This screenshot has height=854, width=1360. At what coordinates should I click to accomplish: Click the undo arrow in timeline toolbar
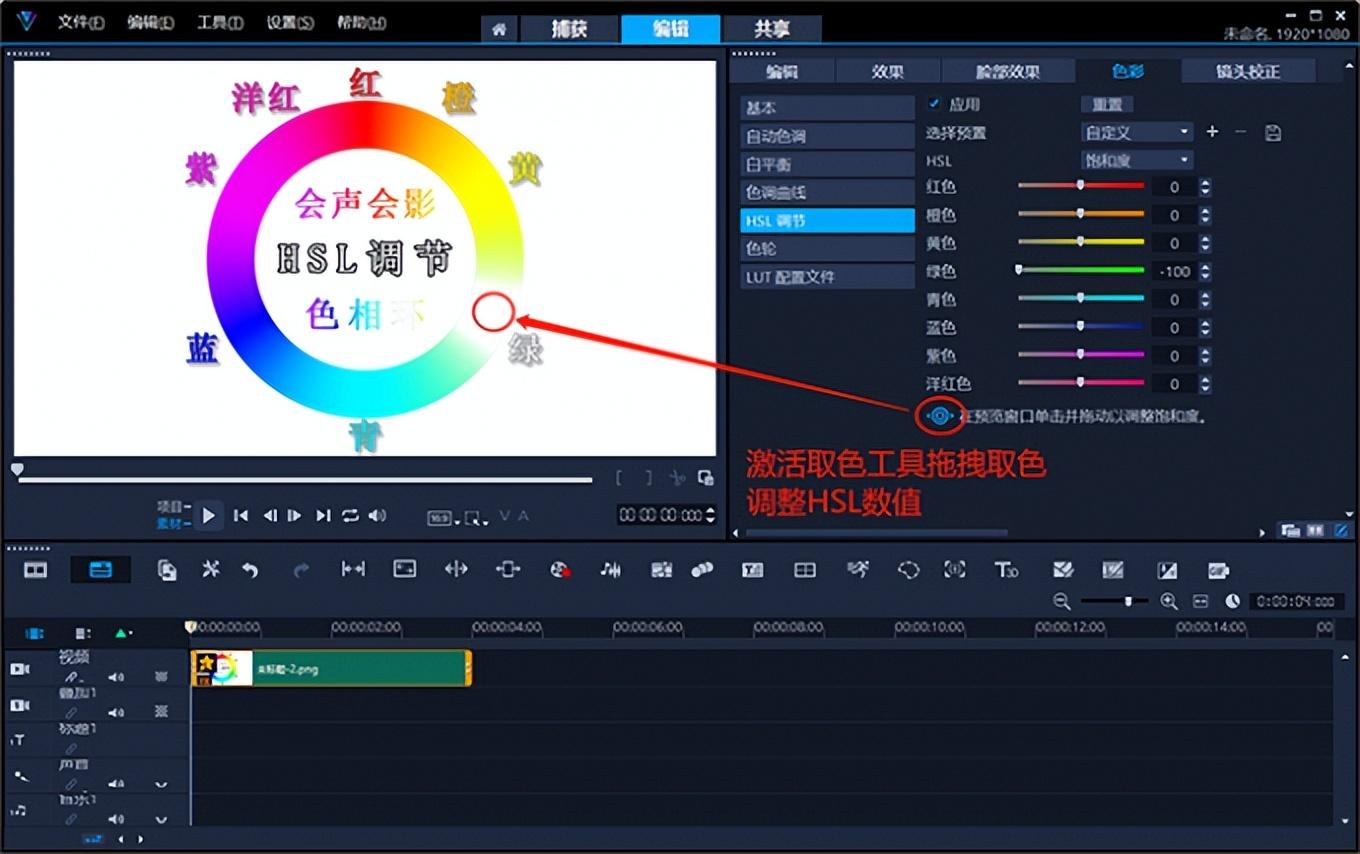[250, 570]
